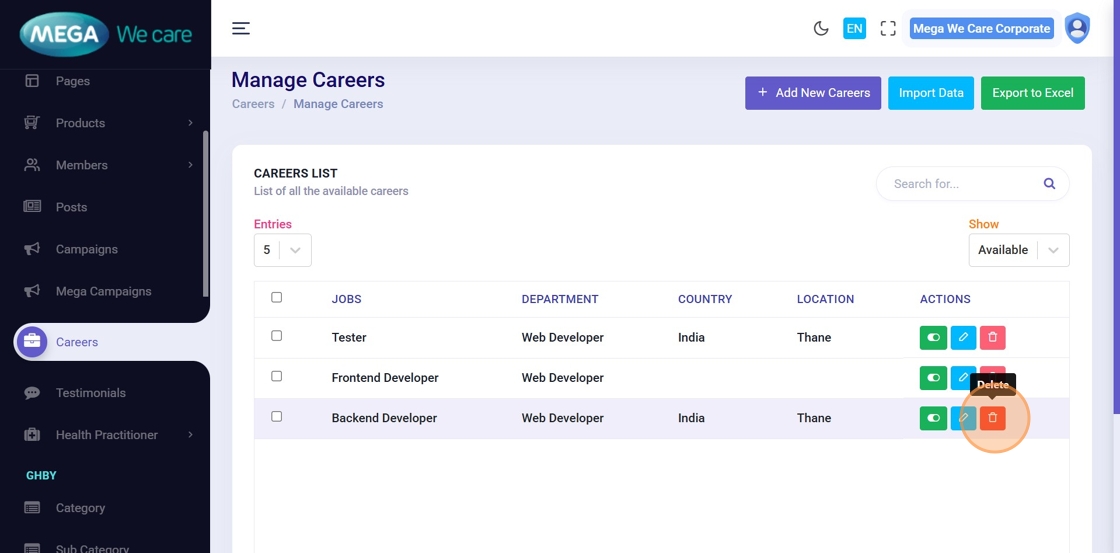Screen dimensions: 1120x553
Task: Tick the select-all checkbox in header
Action: [277, 297]
